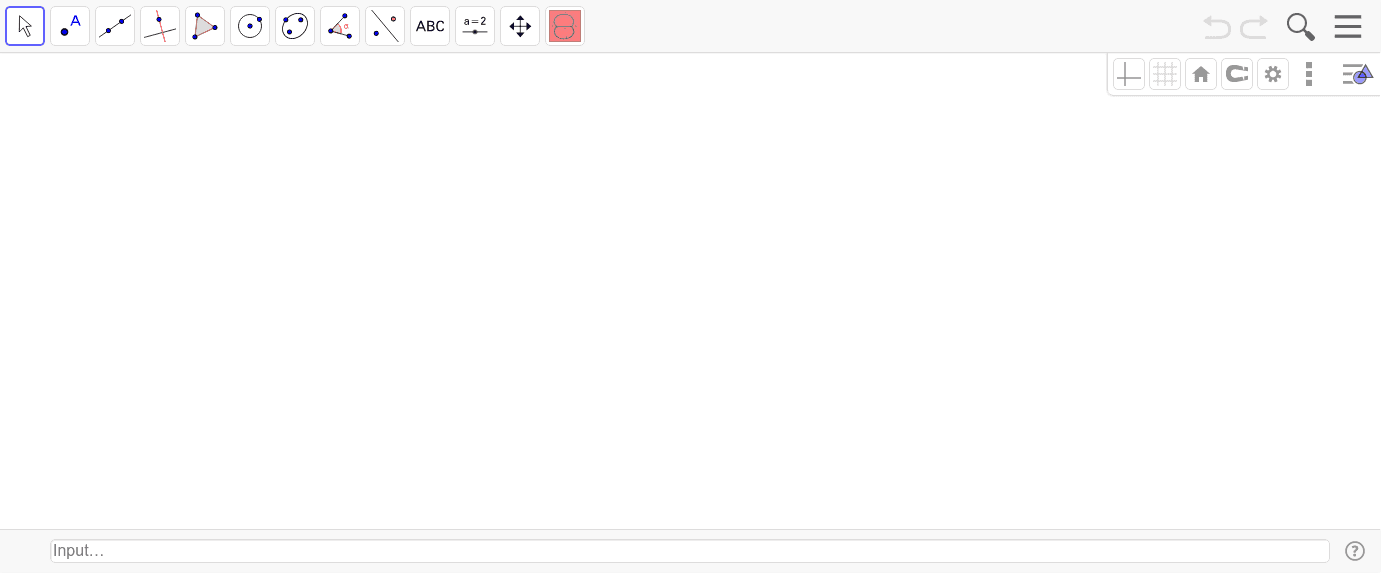This screenshot has height=574, width=1382.
Task: Select the Move Graphics View tool
Action: click(520, 26)
